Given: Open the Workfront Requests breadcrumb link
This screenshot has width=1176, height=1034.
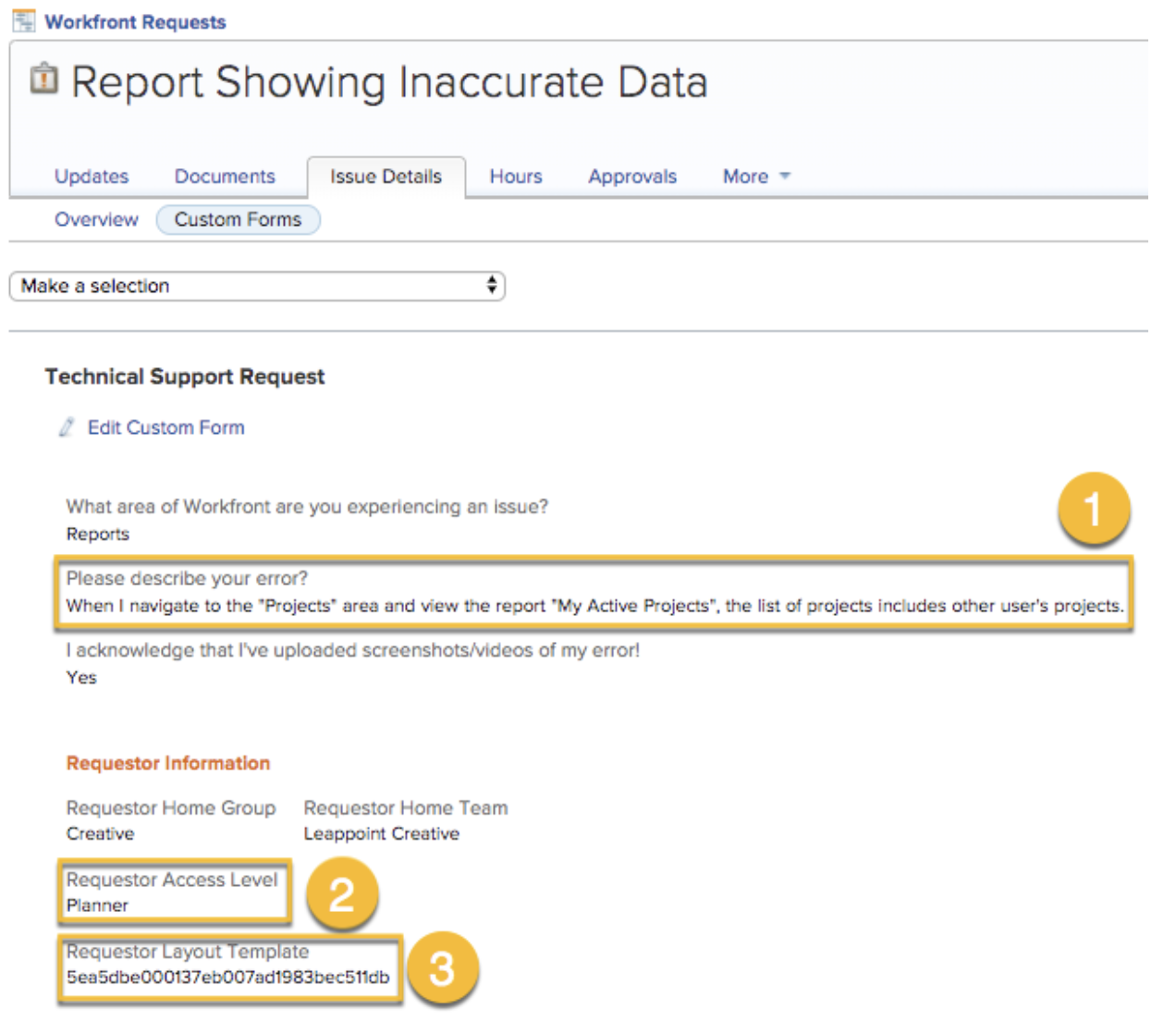Looking at the screenshot, I should (x=135, y=22).
